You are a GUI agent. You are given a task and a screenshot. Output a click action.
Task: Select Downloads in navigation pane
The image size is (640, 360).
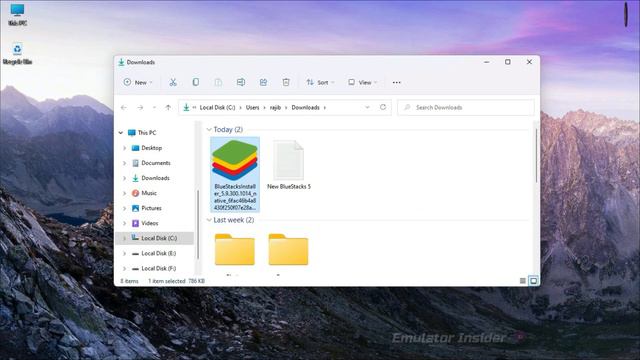(x=155, y=178)
